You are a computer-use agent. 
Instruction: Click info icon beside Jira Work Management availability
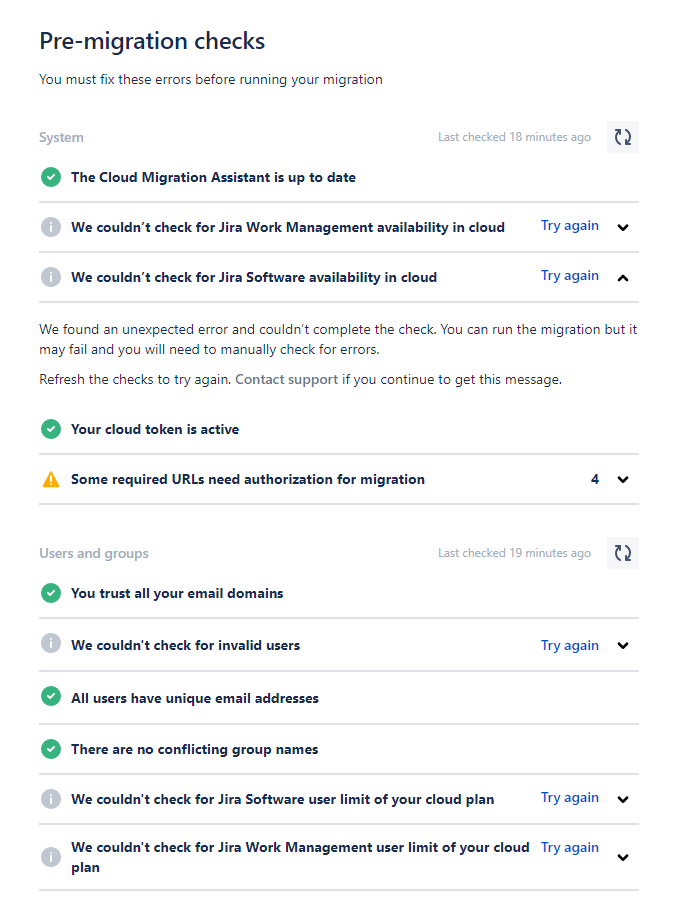[x=51, y=227]
